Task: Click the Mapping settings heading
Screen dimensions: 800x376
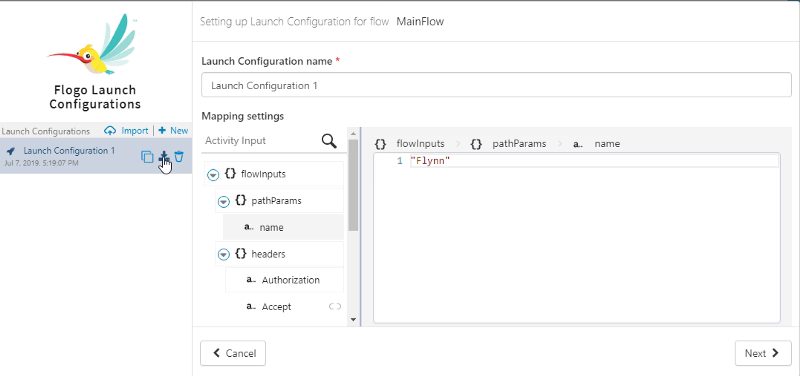Action: [242, 116]
